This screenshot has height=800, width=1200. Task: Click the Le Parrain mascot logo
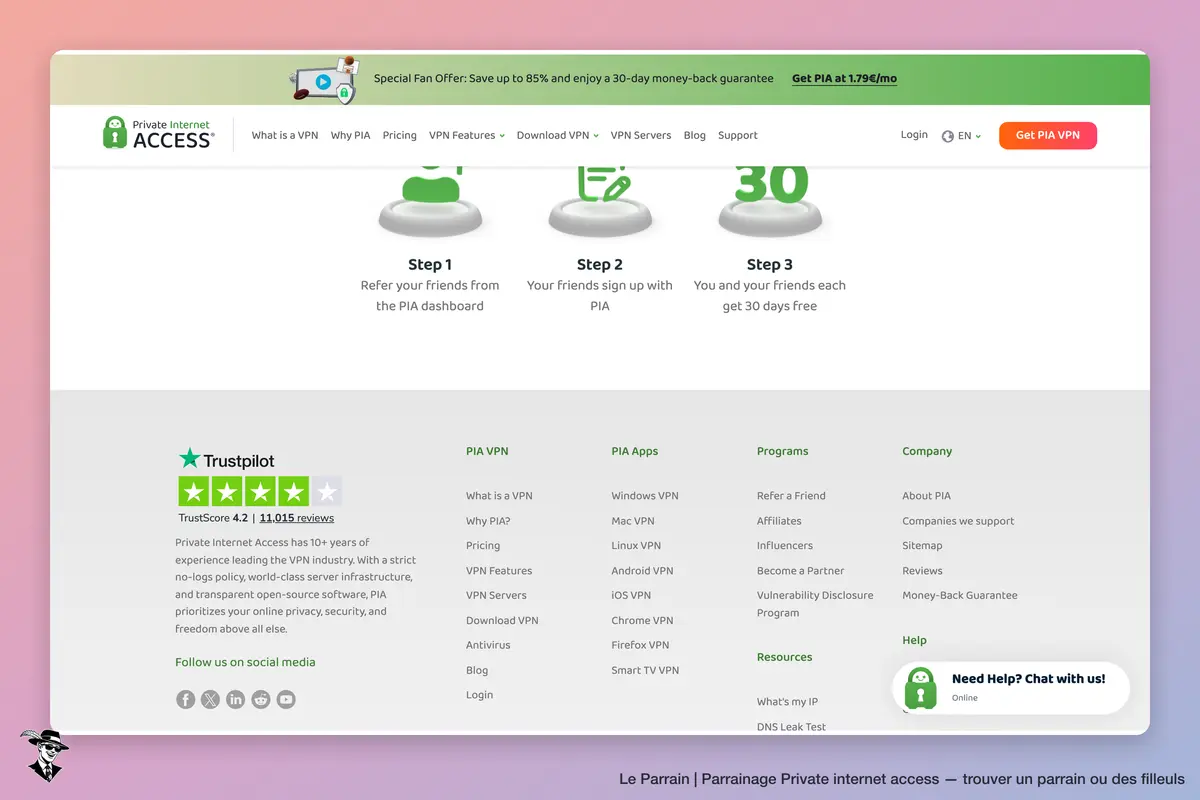[x=43, y=755]
